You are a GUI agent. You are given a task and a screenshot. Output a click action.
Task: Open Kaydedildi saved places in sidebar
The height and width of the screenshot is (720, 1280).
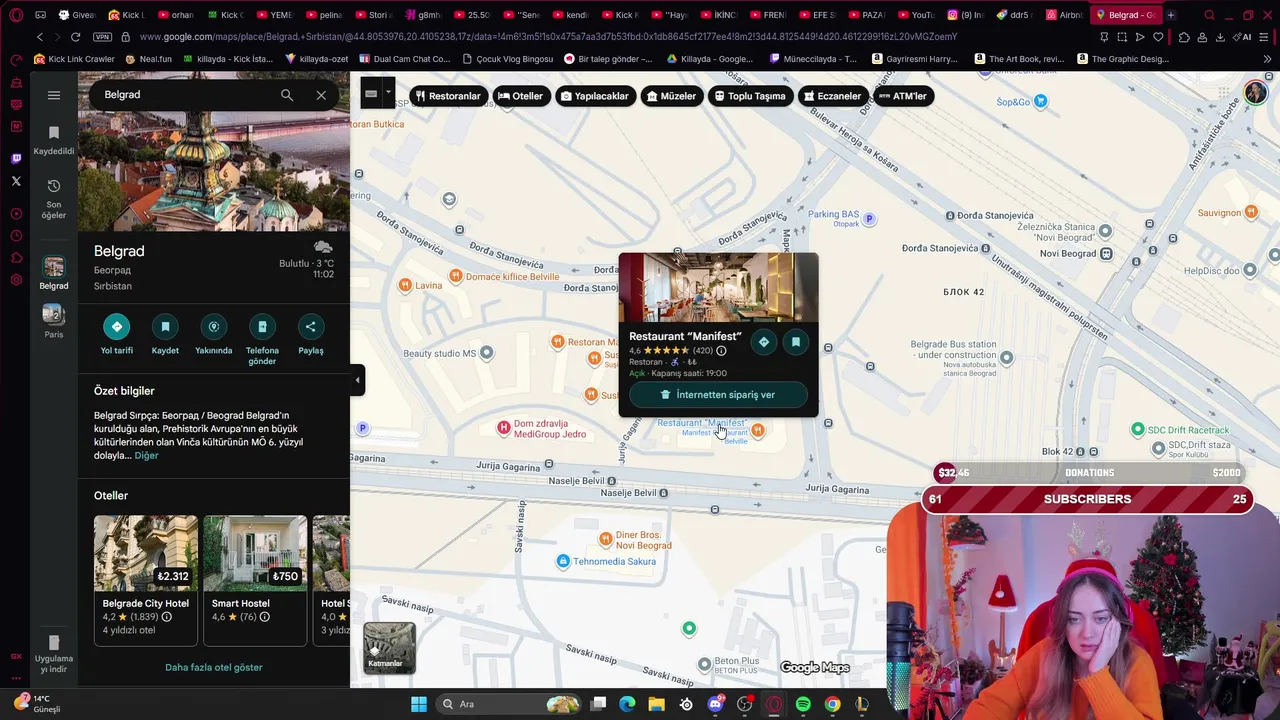point(54,140)
